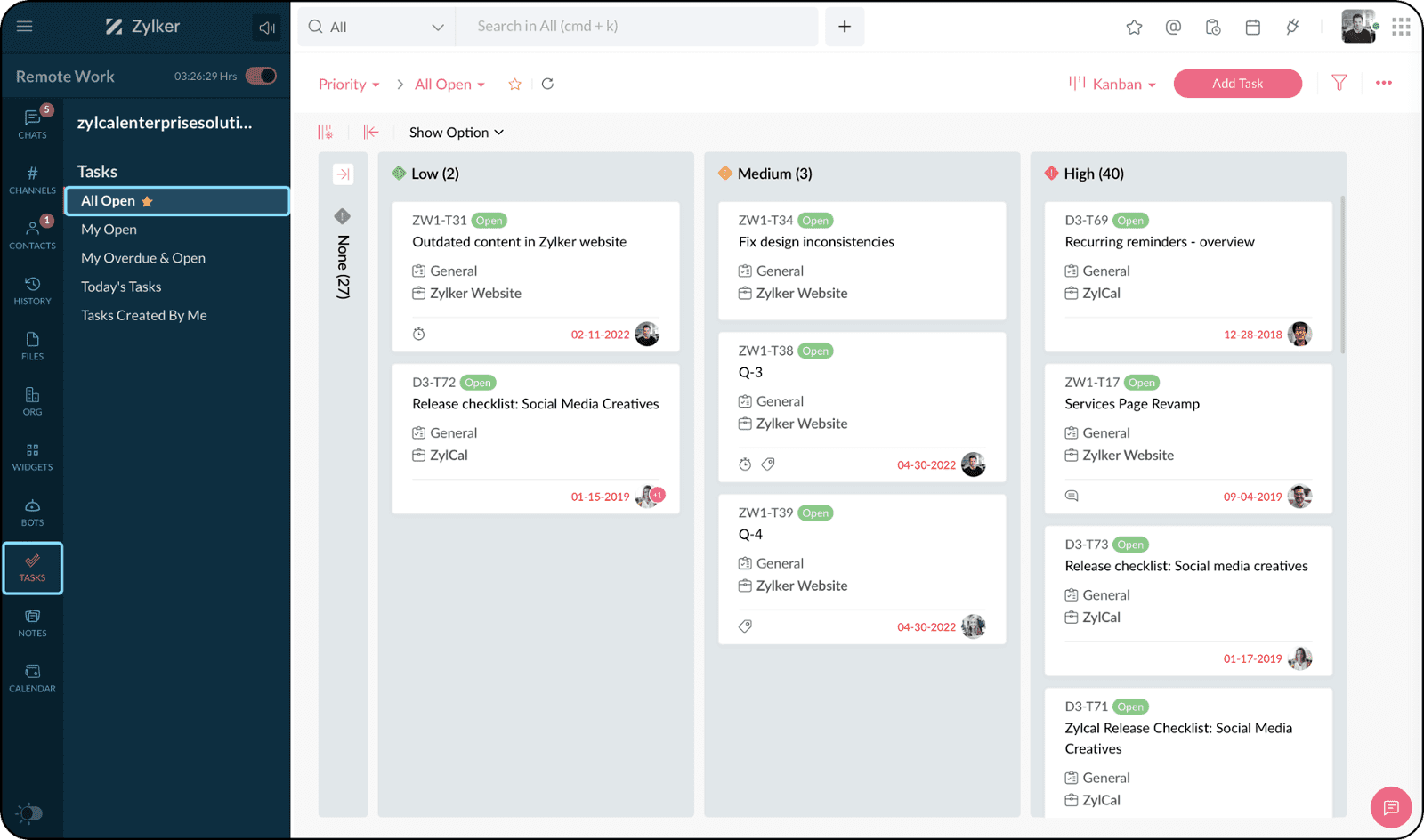Open the Bots sidebar icon
The image size is (1424, 840).
32,513
